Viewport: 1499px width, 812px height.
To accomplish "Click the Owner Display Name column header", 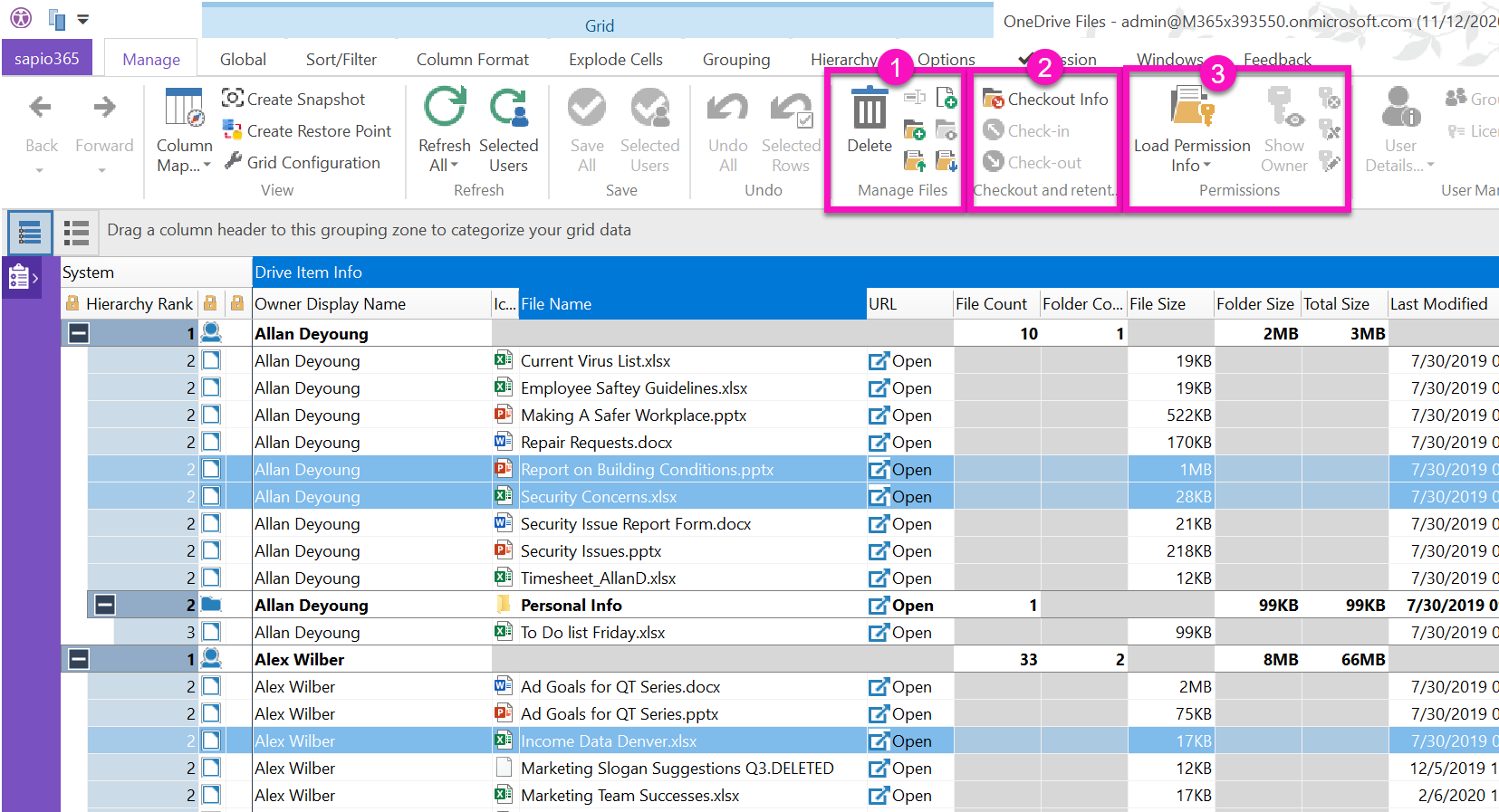I will (x=371, y=304).
